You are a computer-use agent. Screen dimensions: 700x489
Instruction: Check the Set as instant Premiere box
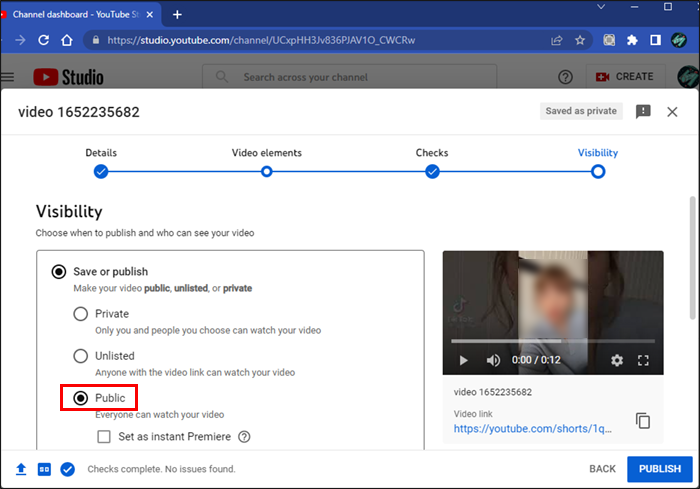tap(104, 437)
